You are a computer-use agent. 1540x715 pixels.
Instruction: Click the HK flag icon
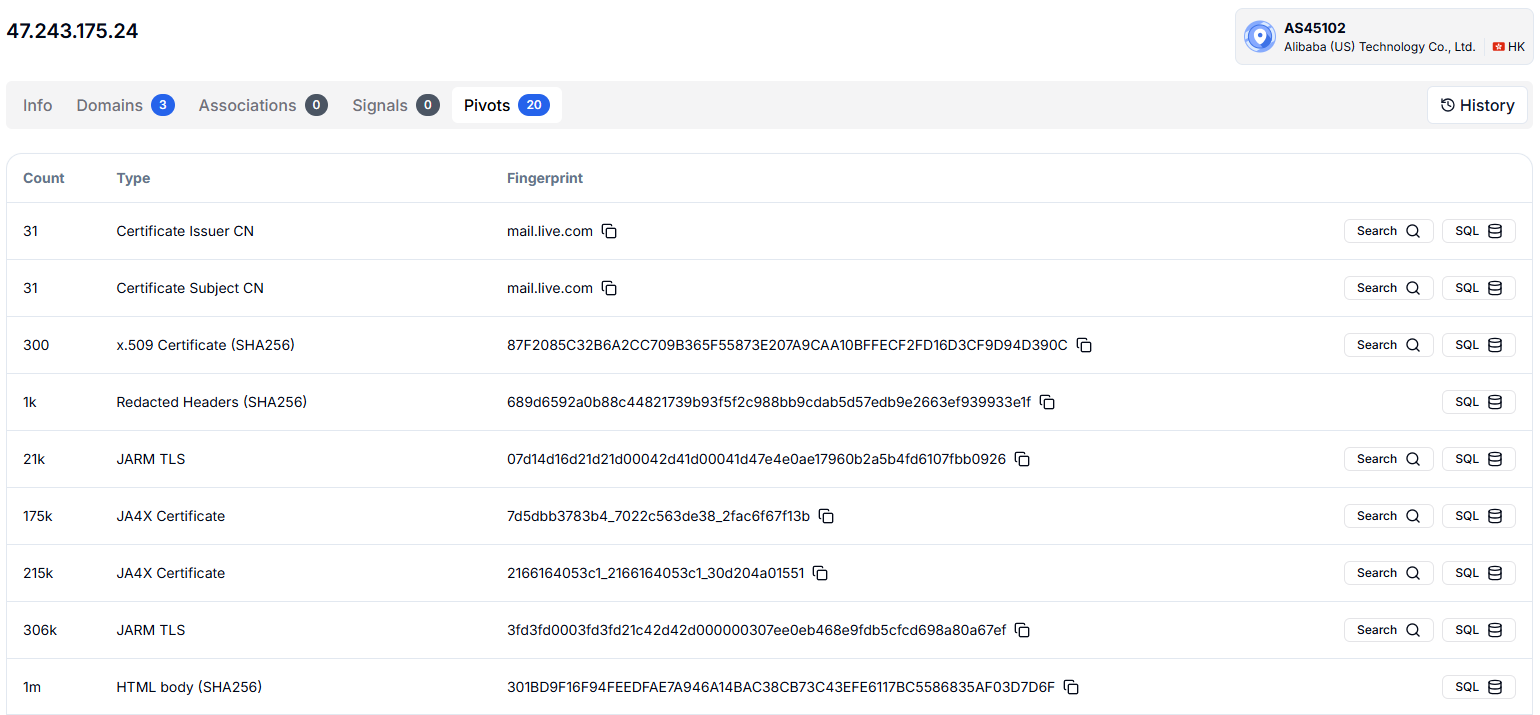click(x=1497, y=46)
